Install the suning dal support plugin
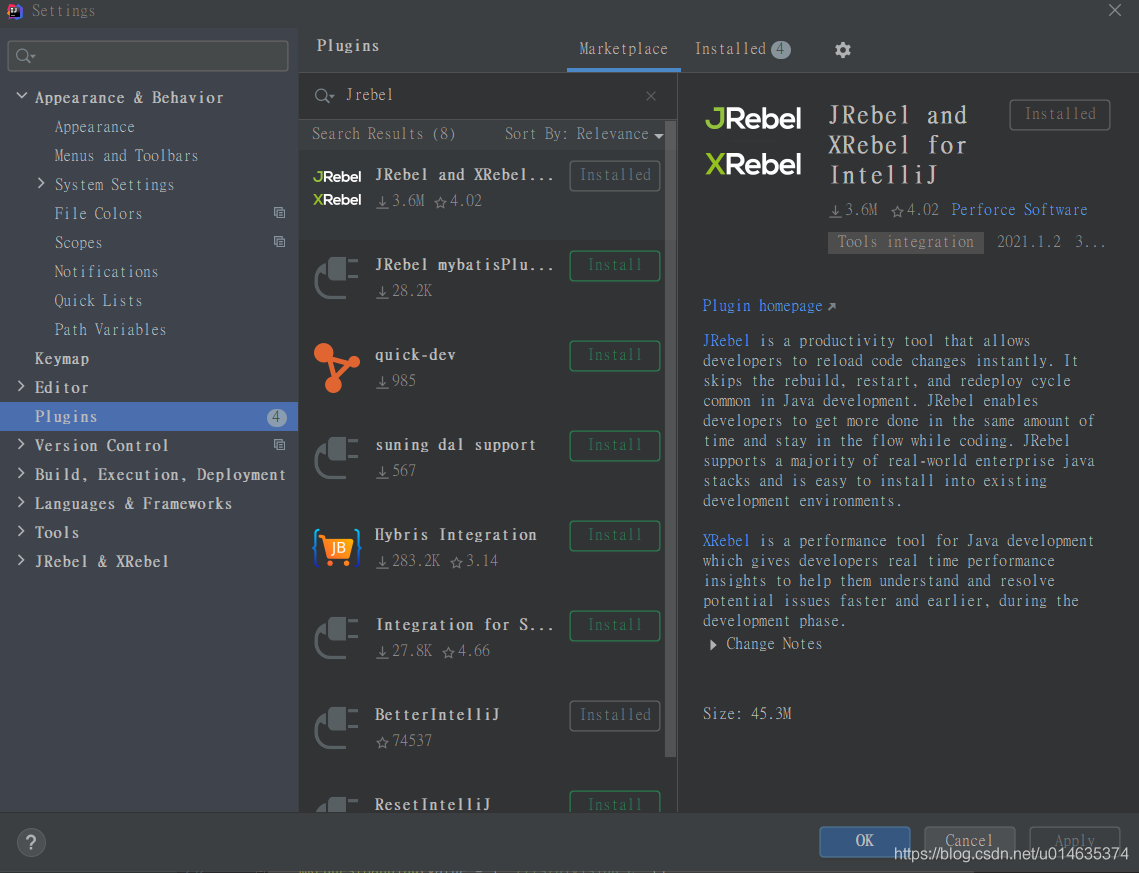The width and height of the screenshot is (1139, 873). click(x=615, y=446)
